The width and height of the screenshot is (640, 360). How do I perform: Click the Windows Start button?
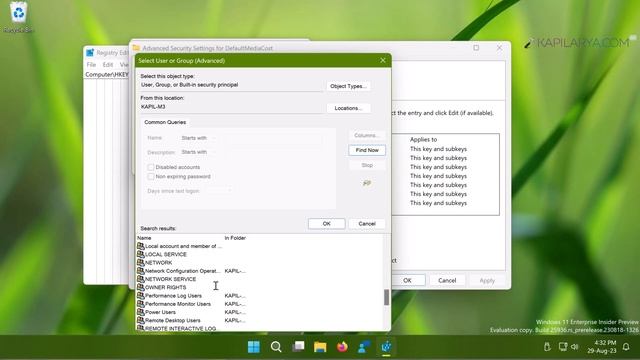(x=253, y=347)
